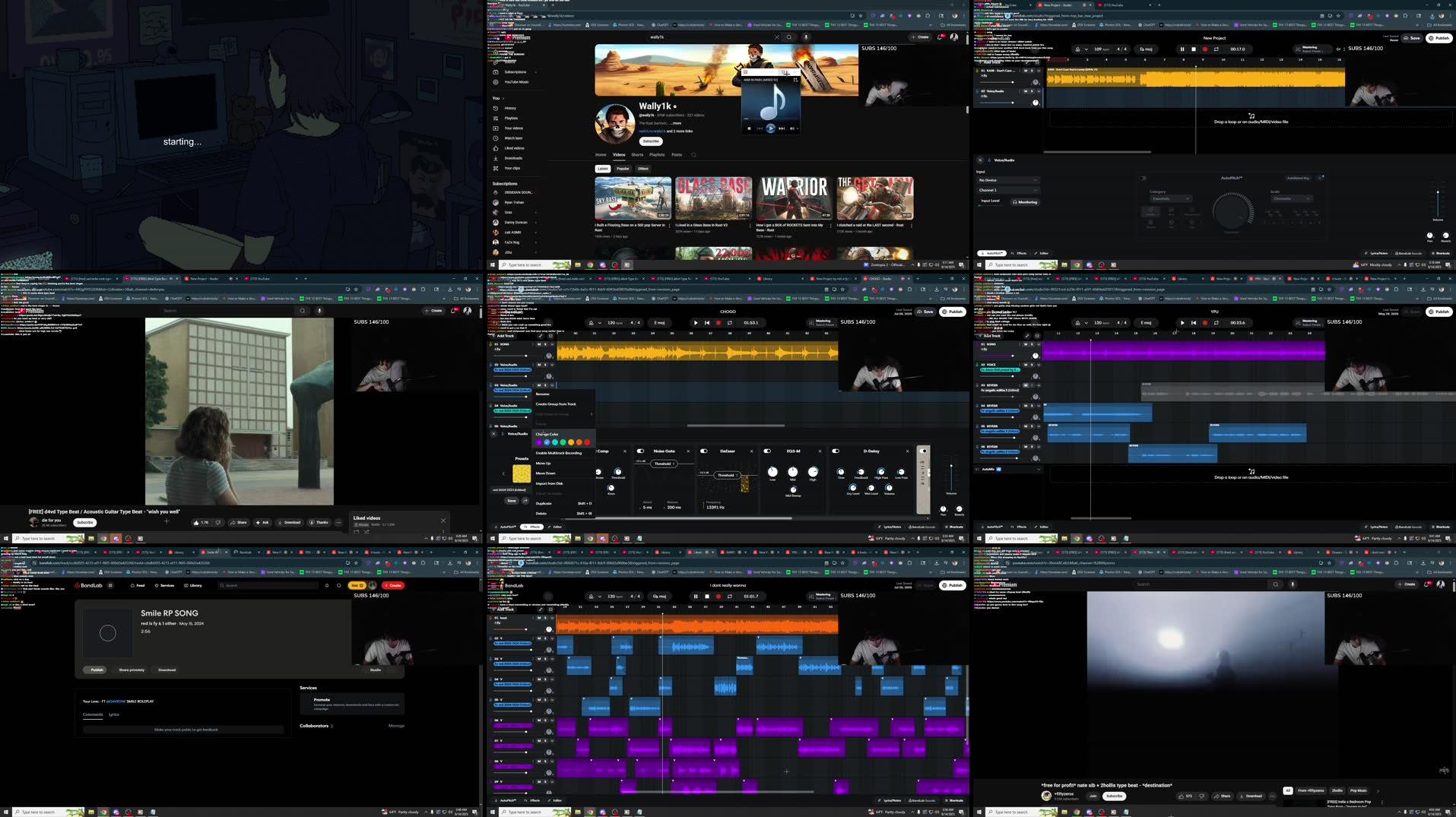Click the metronome icon in the CHOGO studio
1456x817 pixels.
point(591,322)
